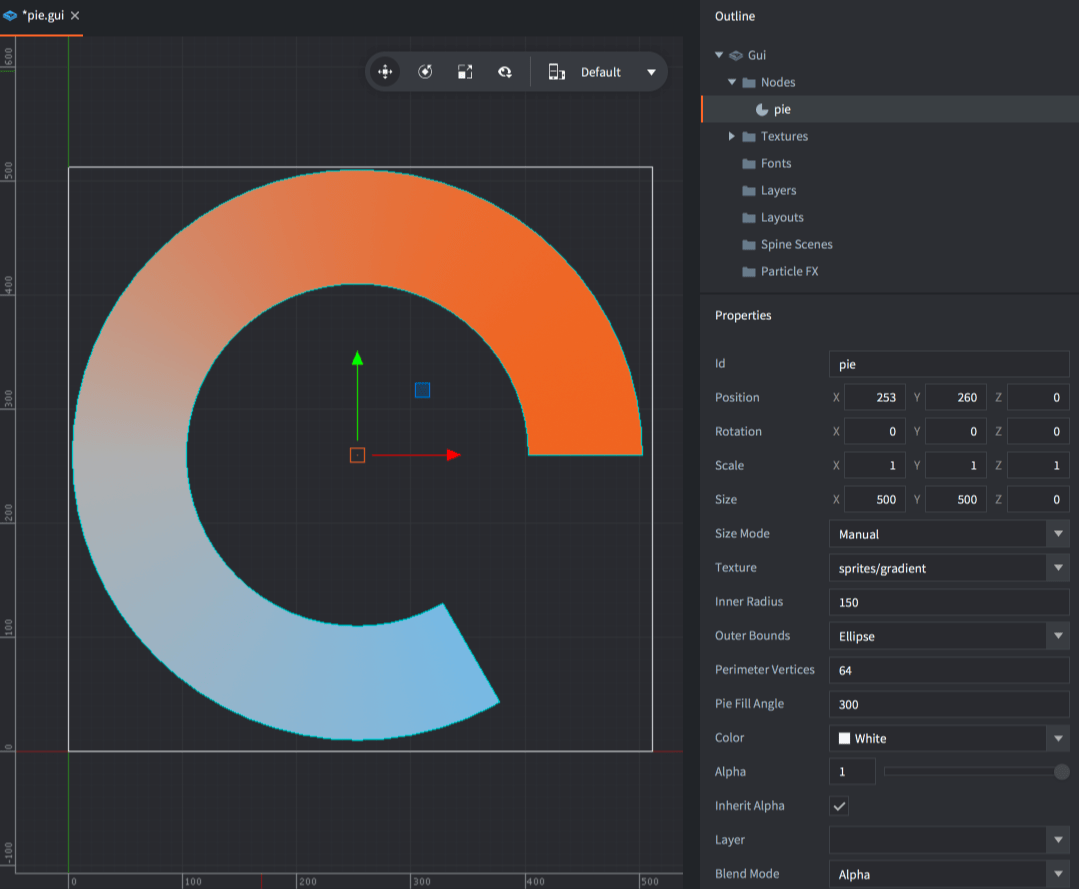Open the Blend Mode dropdown

[x=1057, y=874]
